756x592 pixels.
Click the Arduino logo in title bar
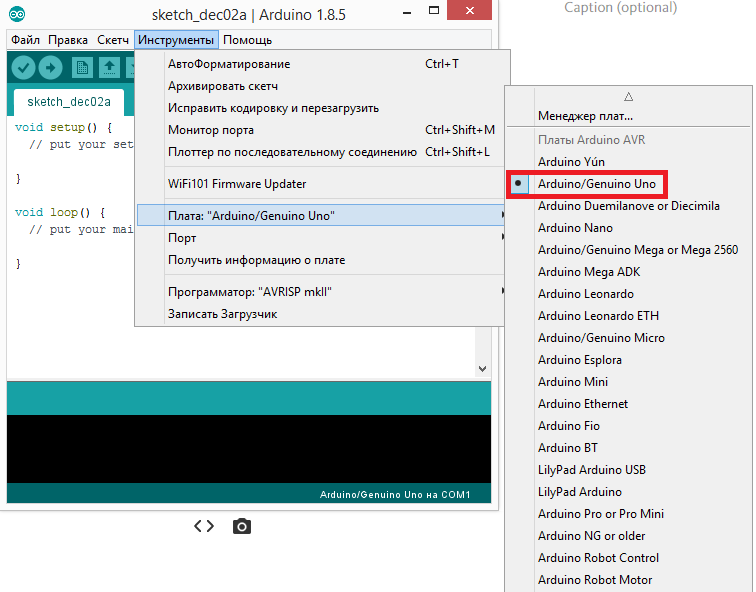coord(17,14)
